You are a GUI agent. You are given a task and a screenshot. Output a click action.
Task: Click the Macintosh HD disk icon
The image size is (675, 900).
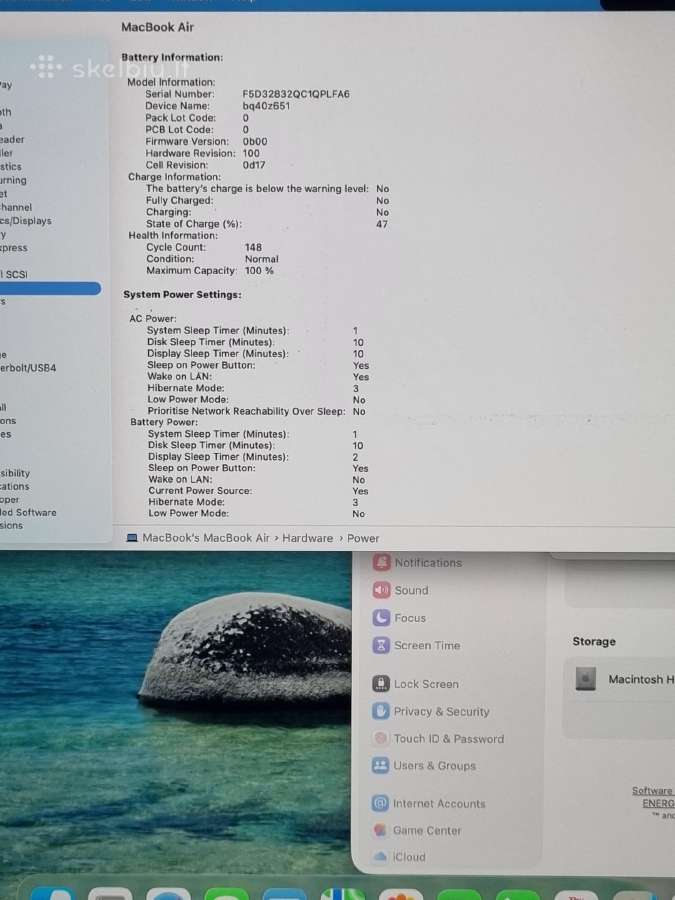(x=585, y=679)
